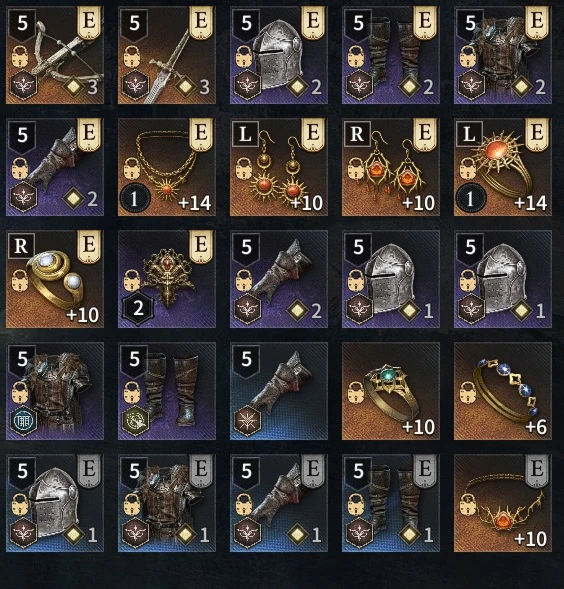The image size is (564, 589).
Task: Select the bottom-row chest armor with gray E
Action: pos(167,503)
